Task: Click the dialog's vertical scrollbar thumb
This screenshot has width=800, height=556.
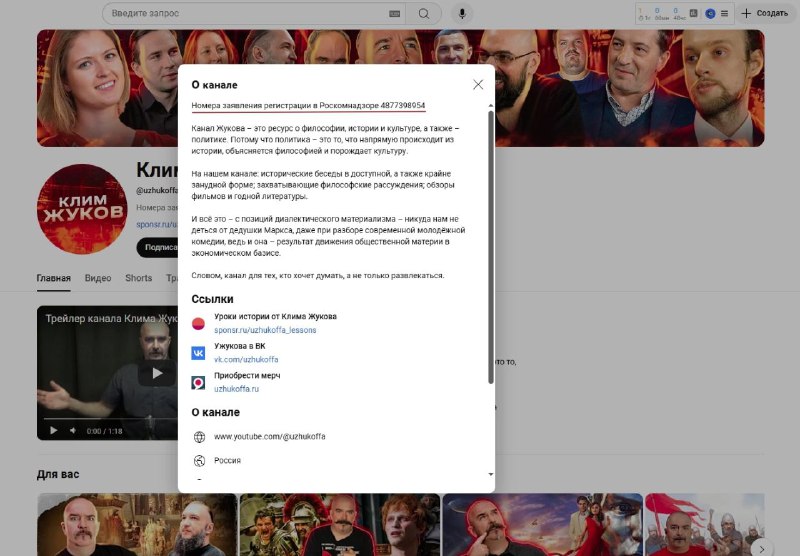Action: coord(490,247)
